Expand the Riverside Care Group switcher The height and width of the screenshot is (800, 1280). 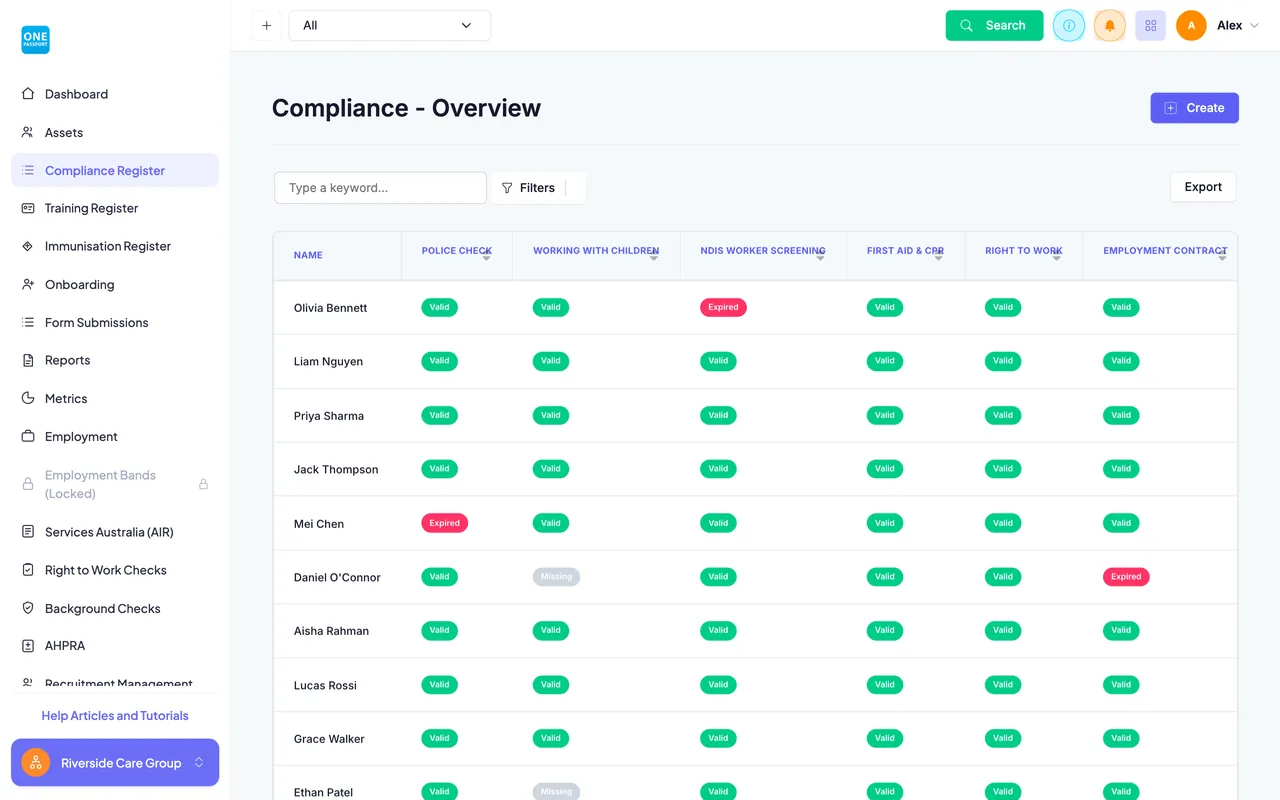tap(199, 763)
